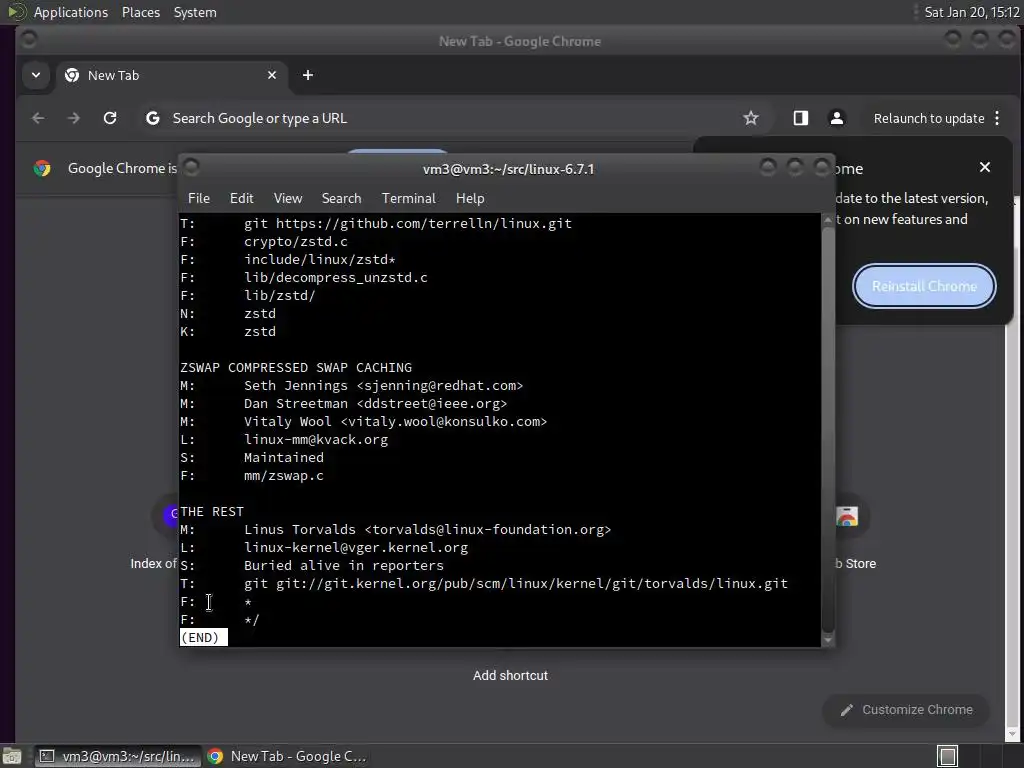
Task: Click Chrome forward navigation arrow
Action: coord(74,118)
